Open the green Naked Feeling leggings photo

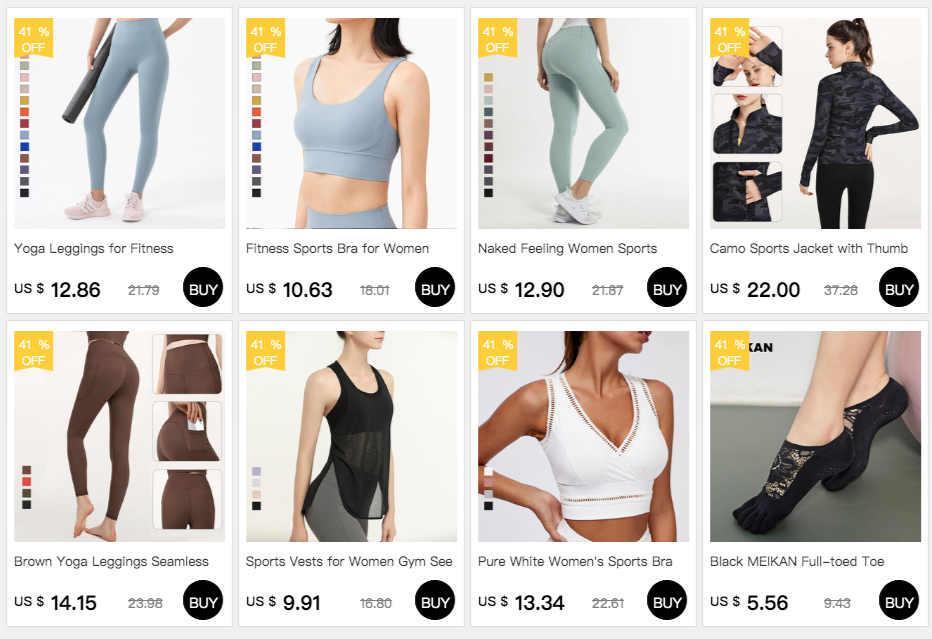pos(583,123)
